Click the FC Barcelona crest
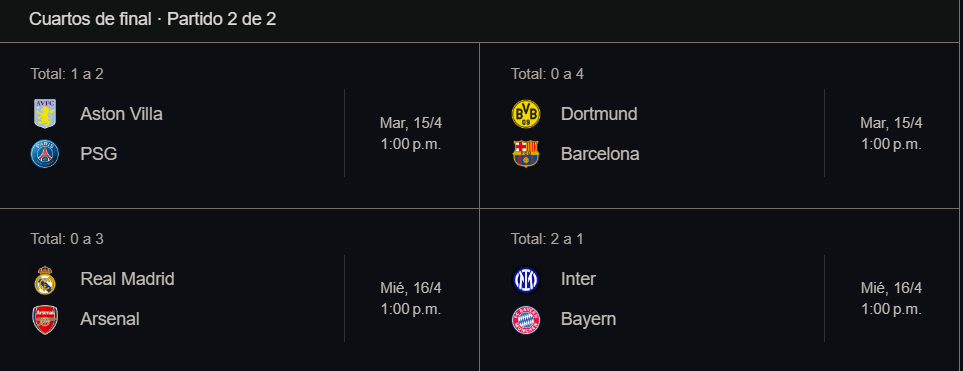963x371 pixels. pos(526,154)
